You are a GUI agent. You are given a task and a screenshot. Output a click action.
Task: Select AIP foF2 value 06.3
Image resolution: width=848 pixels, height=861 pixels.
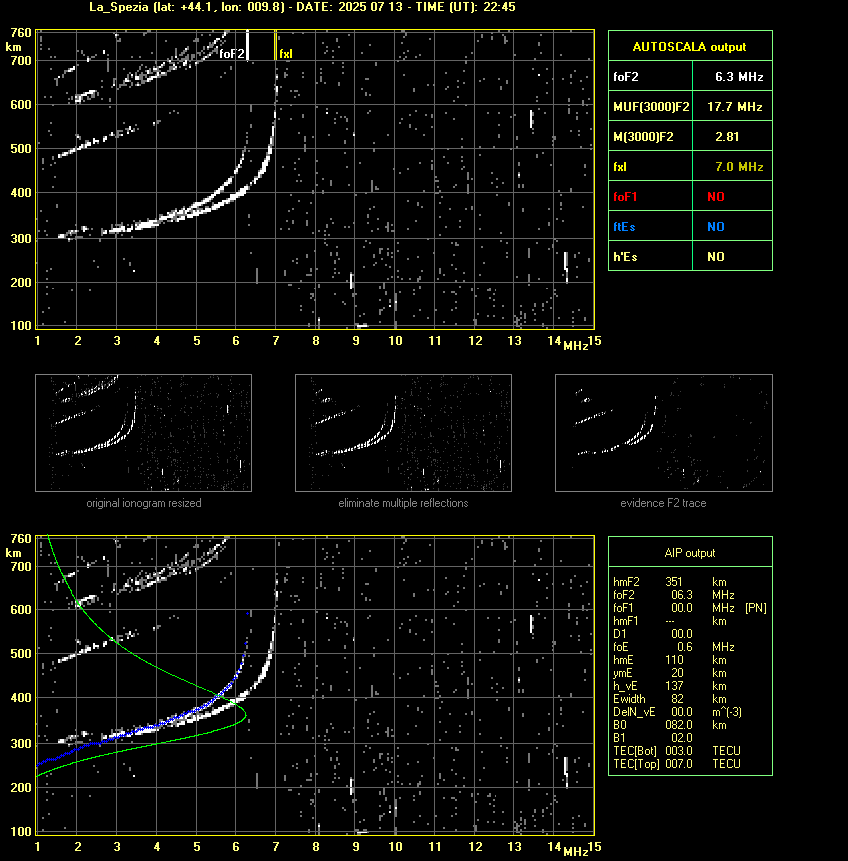click(x=682, y=595)
